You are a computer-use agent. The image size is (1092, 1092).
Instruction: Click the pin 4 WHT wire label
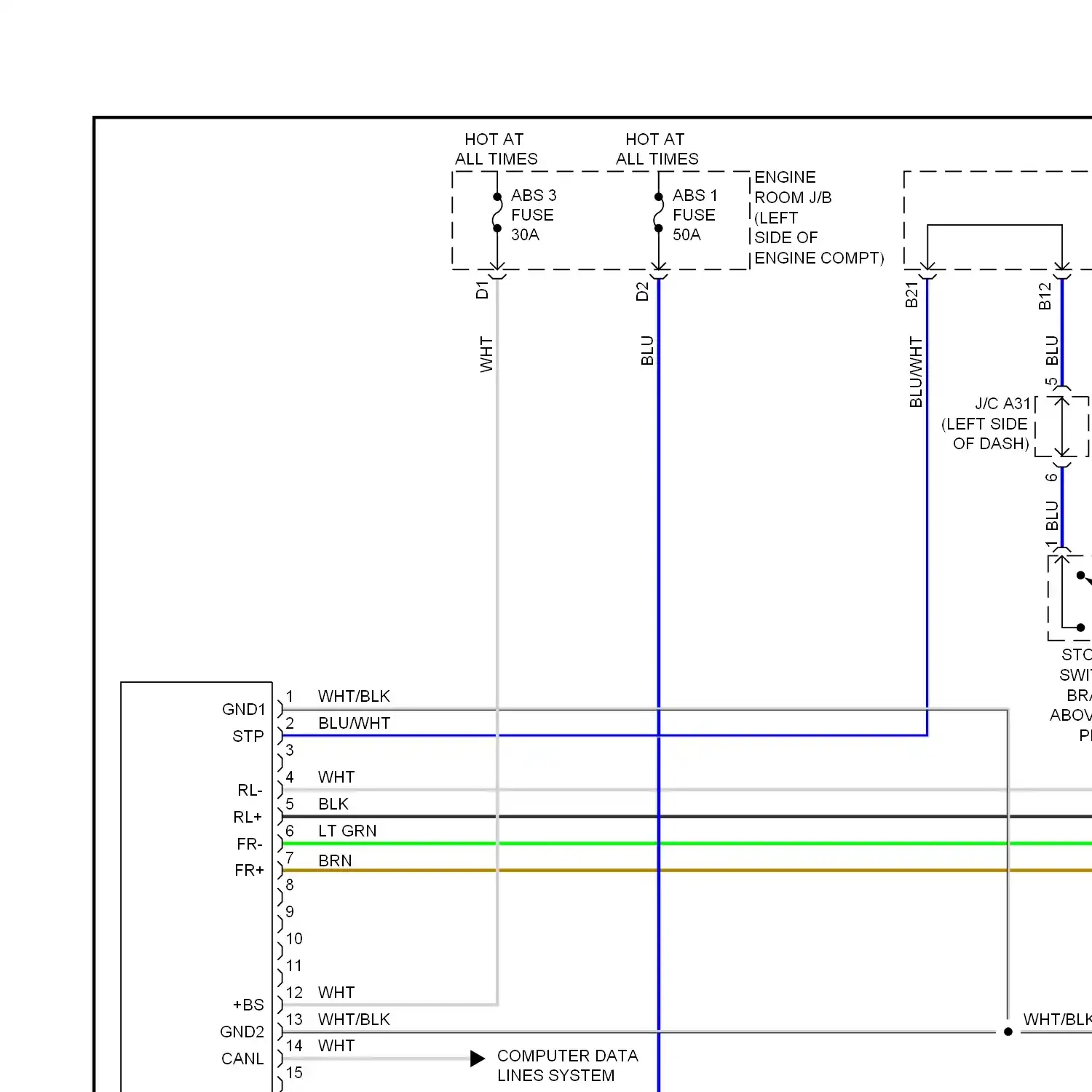click(336, 777)
